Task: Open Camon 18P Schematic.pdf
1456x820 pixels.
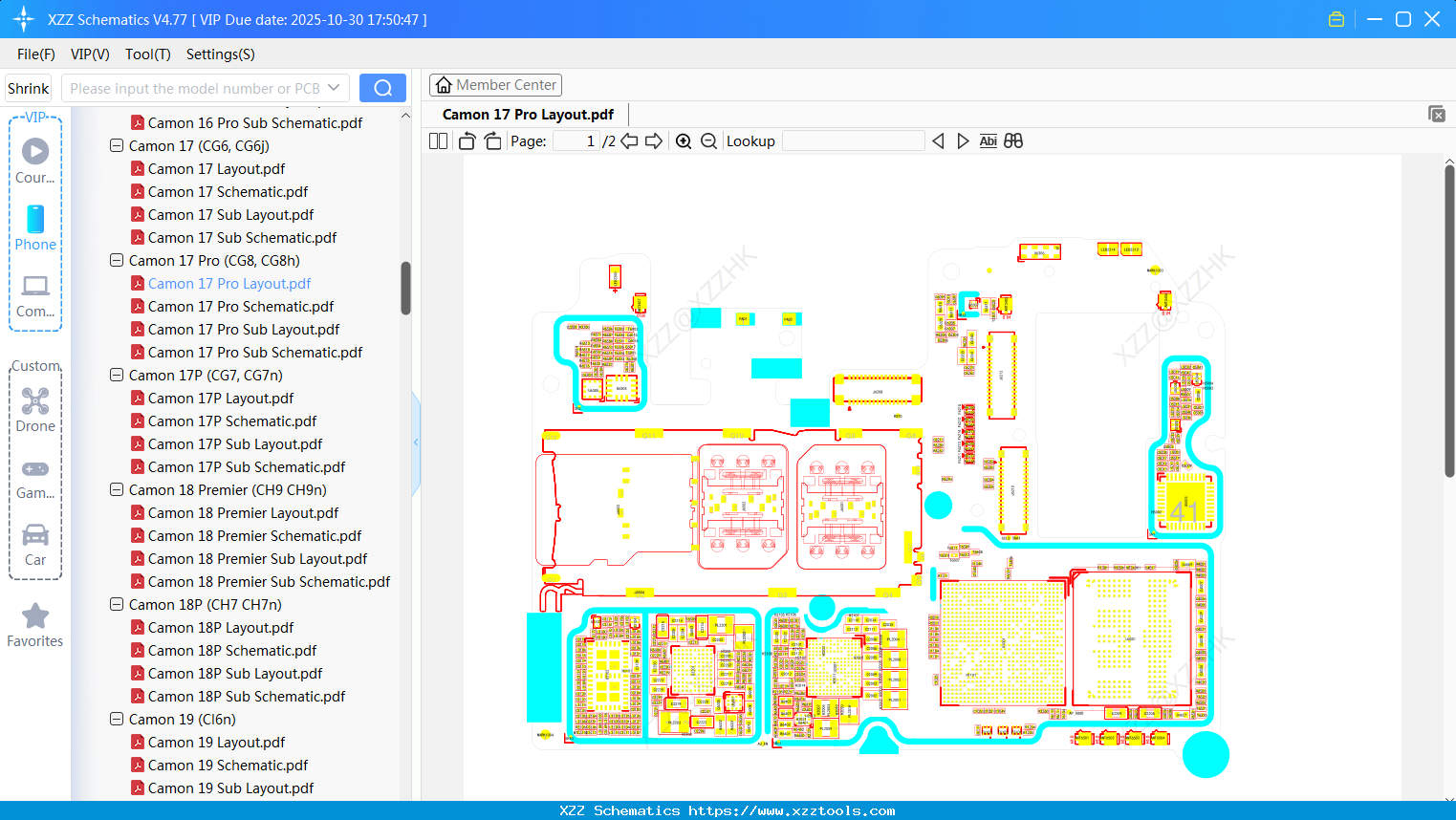Action: click(232, 651)
